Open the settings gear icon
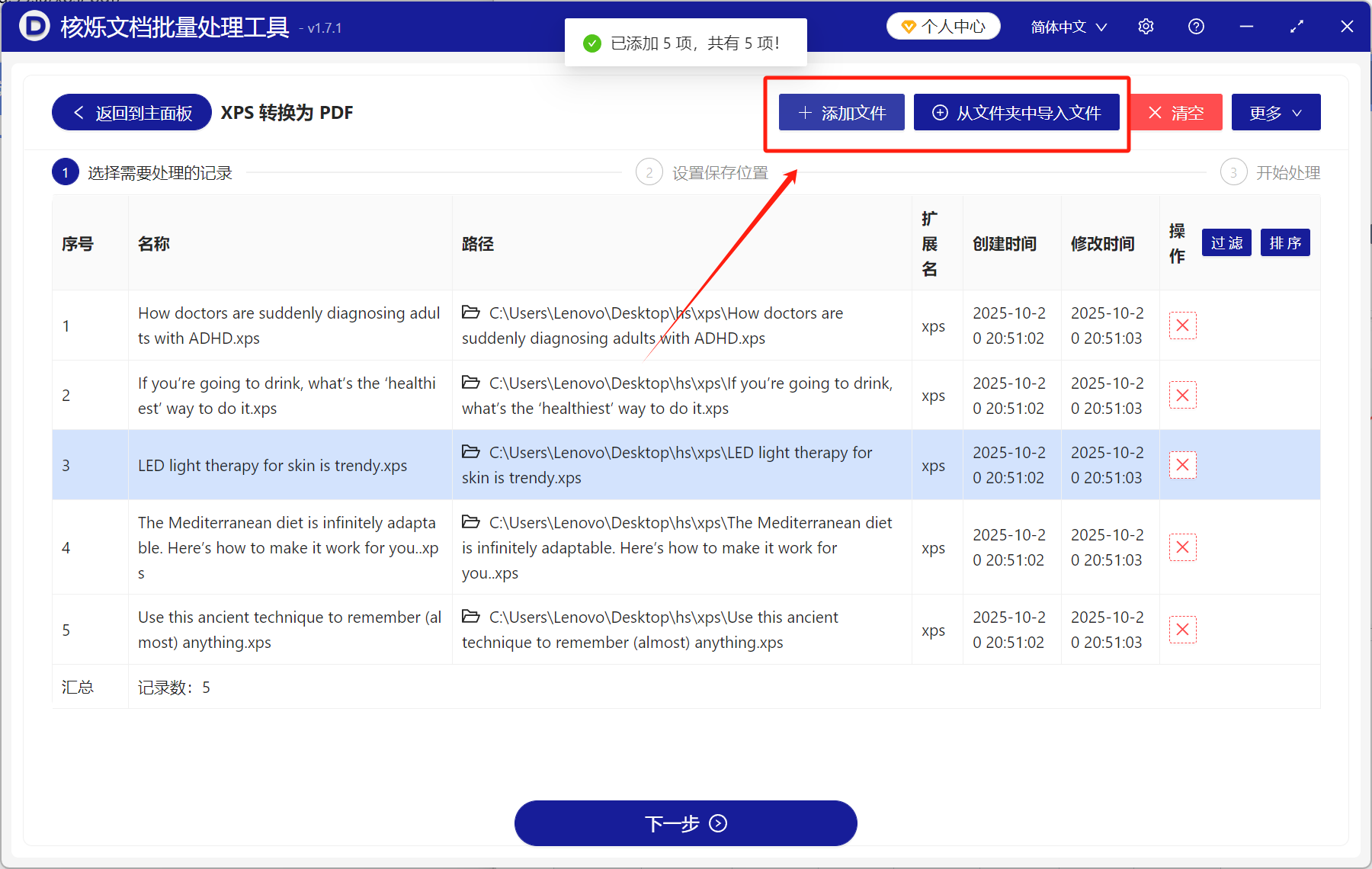1372x869 pixels. 1146,26
